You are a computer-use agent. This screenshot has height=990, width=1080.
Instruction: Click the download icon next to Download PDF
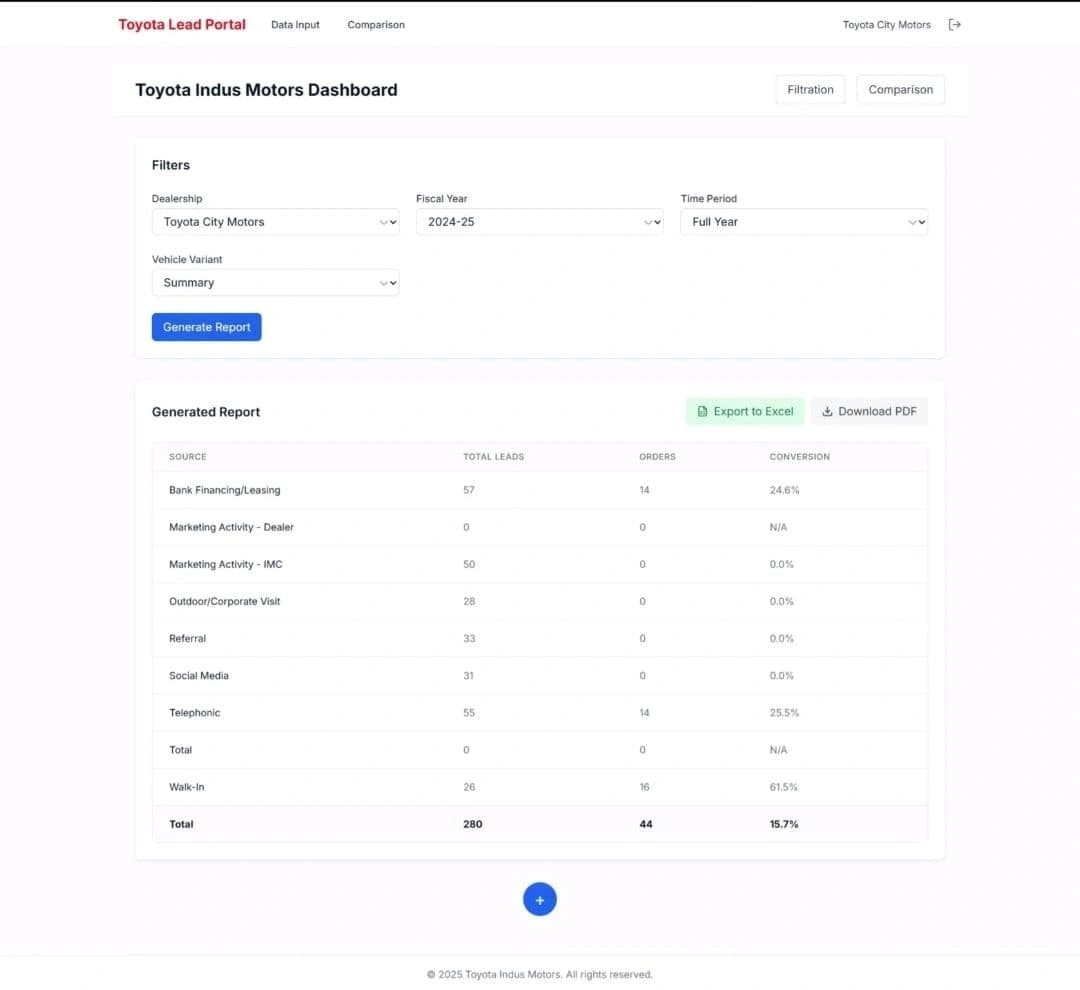(827, 411)
